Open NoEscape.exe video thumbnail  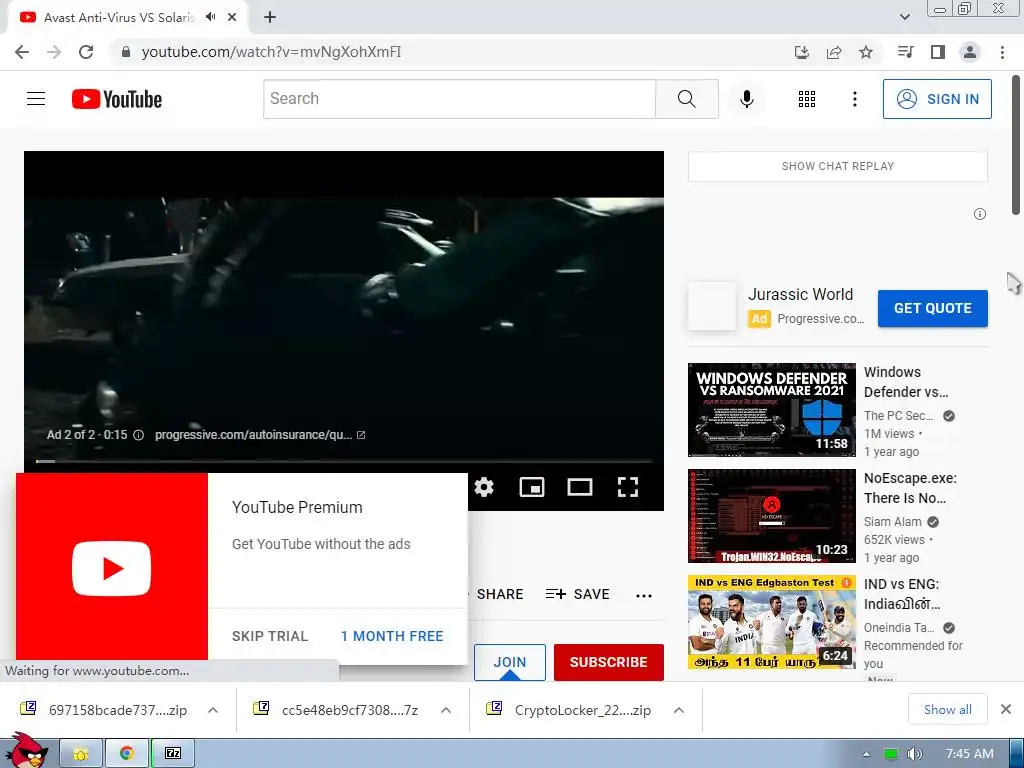[772, 516]
